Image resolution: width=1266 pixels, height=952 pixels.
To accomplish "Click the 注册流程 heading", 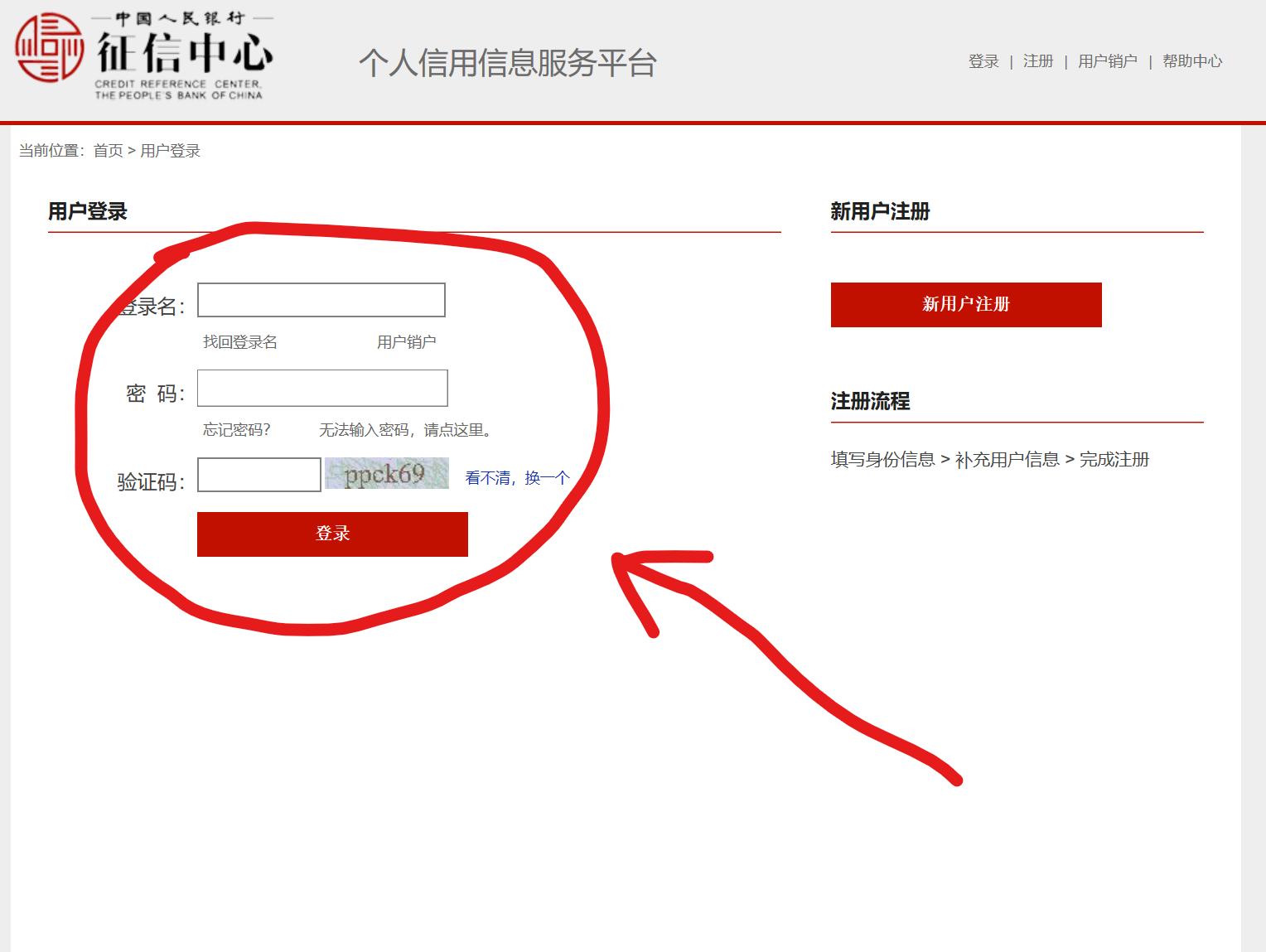I will 870,401.
